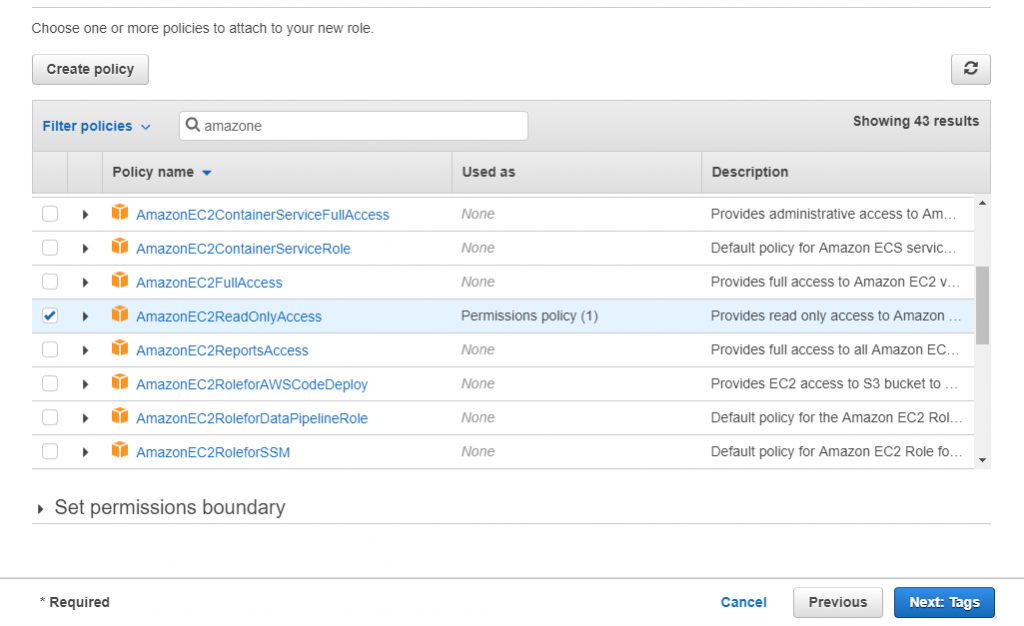
Task: Click the Next: Tags button
Action: tap(944, 603)
